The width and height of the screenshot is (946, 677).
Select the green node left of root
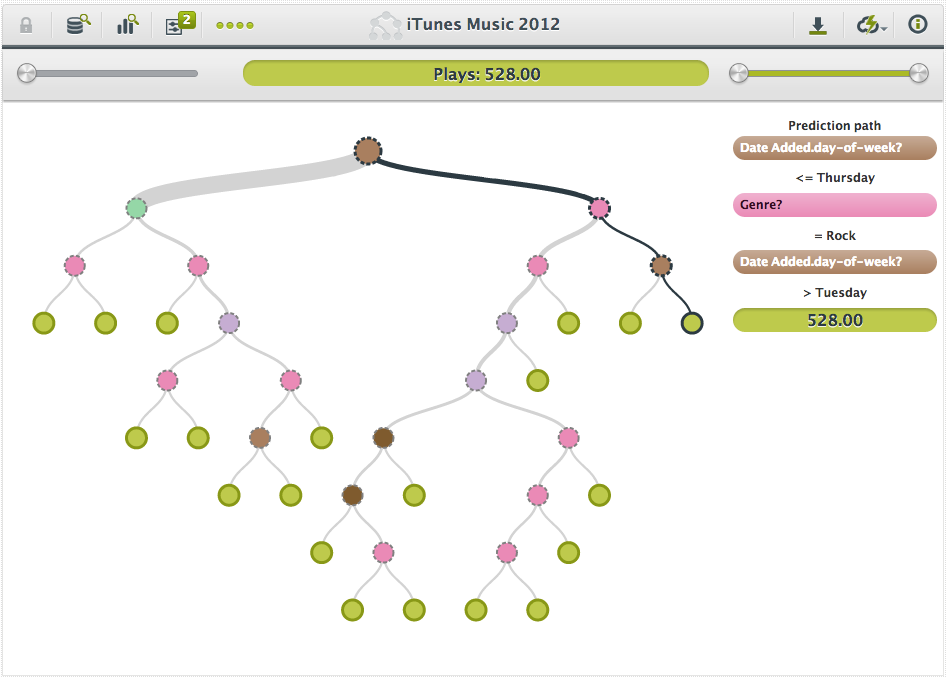136,208
